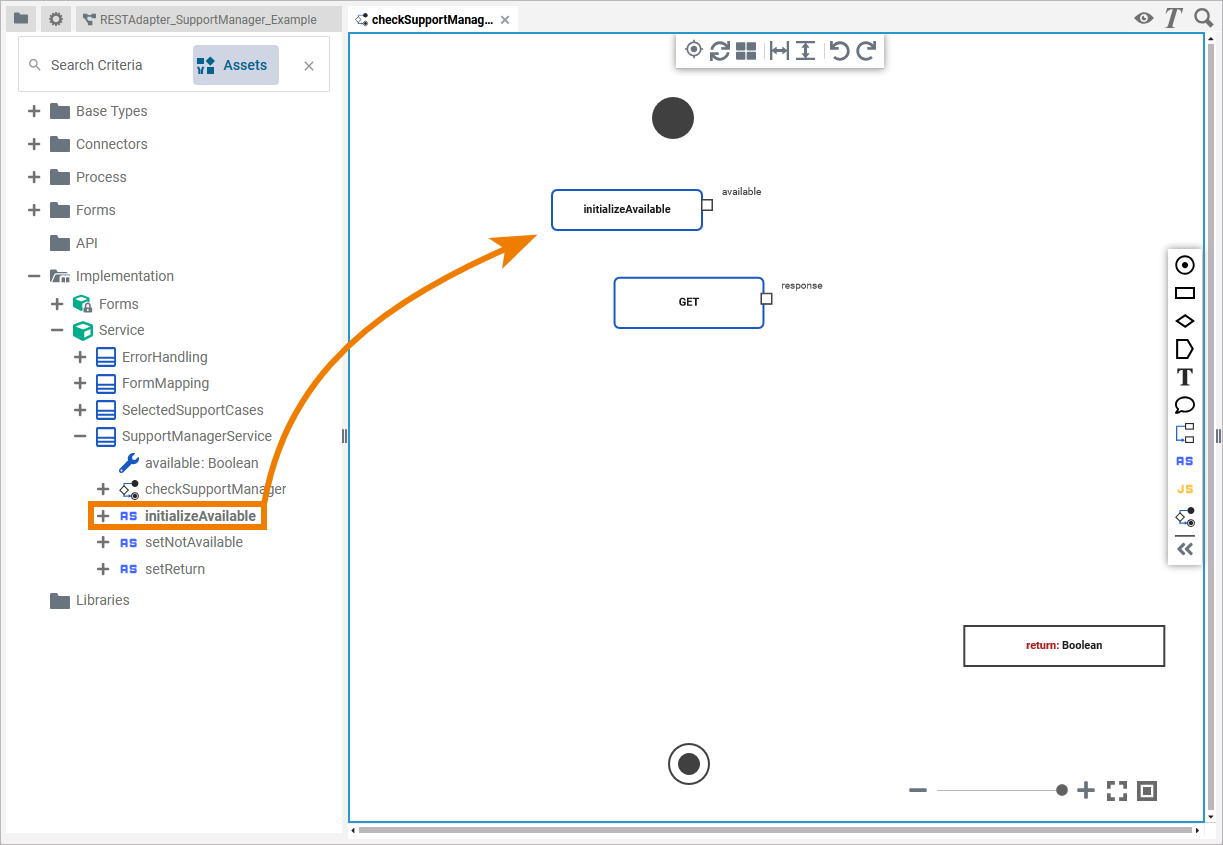Viewport: 1223px width, 845px height.
Task: Expand the top-level Forms folder
Action: click(x=34, y=210)
